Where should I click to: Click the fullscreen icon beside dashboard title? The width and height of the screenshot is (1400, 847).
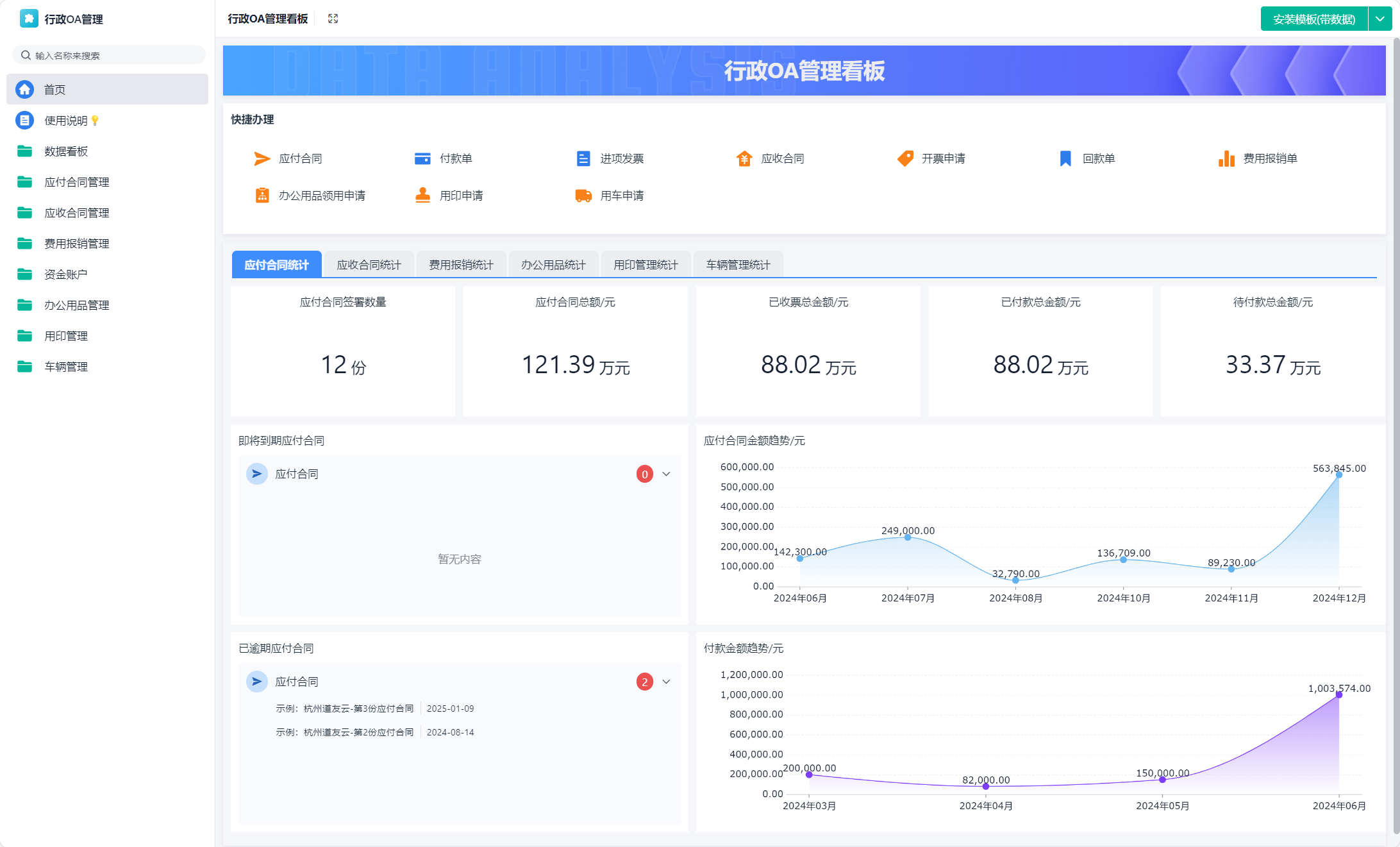[333, 19]
